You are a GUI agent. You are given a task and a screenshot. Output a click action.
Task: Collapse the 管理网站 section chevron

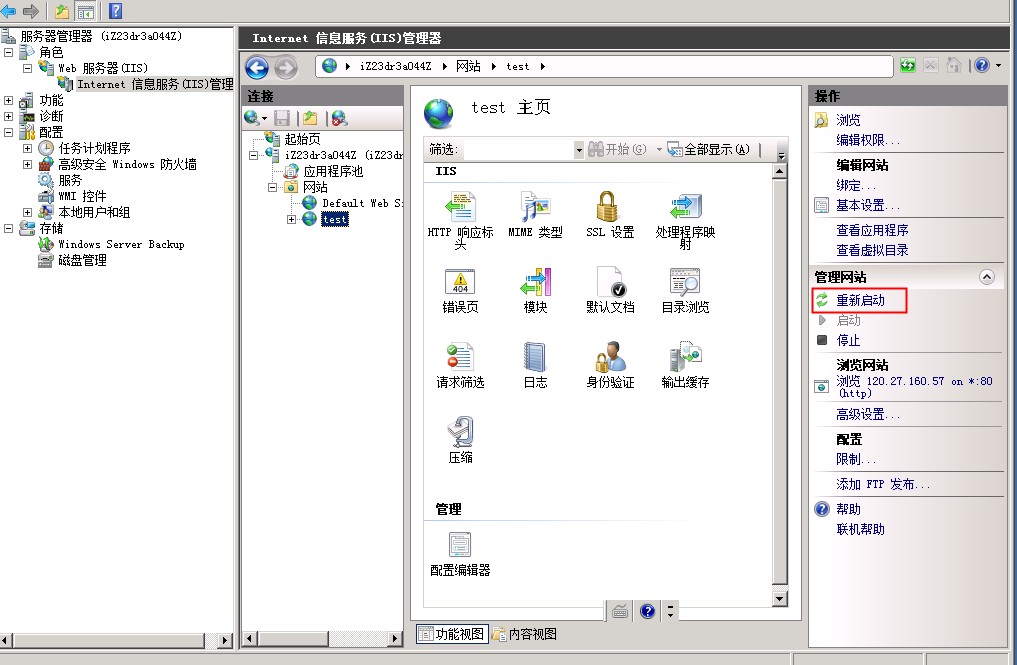pyautogui.click(x=987, y=277)
